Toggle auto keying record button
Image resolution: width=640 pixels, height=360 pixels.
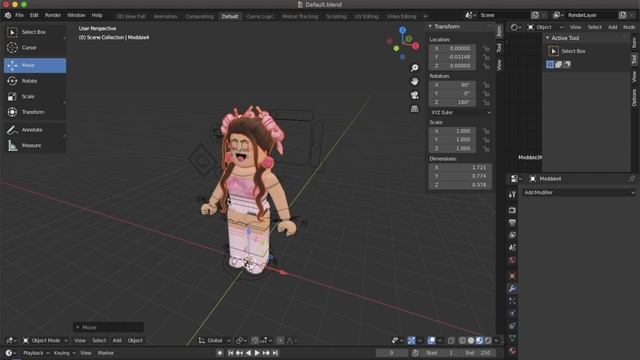click(x=220, y=353)
